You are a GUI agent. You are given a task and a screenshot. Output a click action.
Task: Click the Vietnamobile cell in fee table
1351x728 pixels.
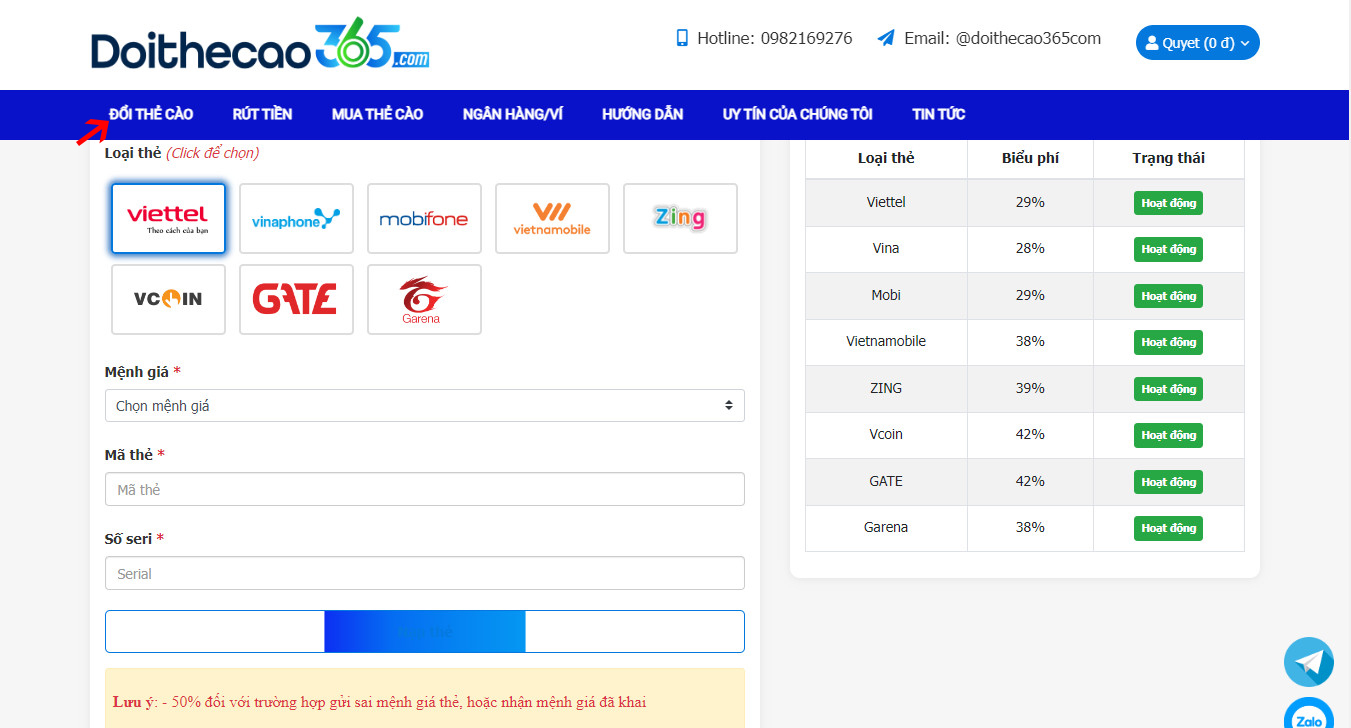886,341
